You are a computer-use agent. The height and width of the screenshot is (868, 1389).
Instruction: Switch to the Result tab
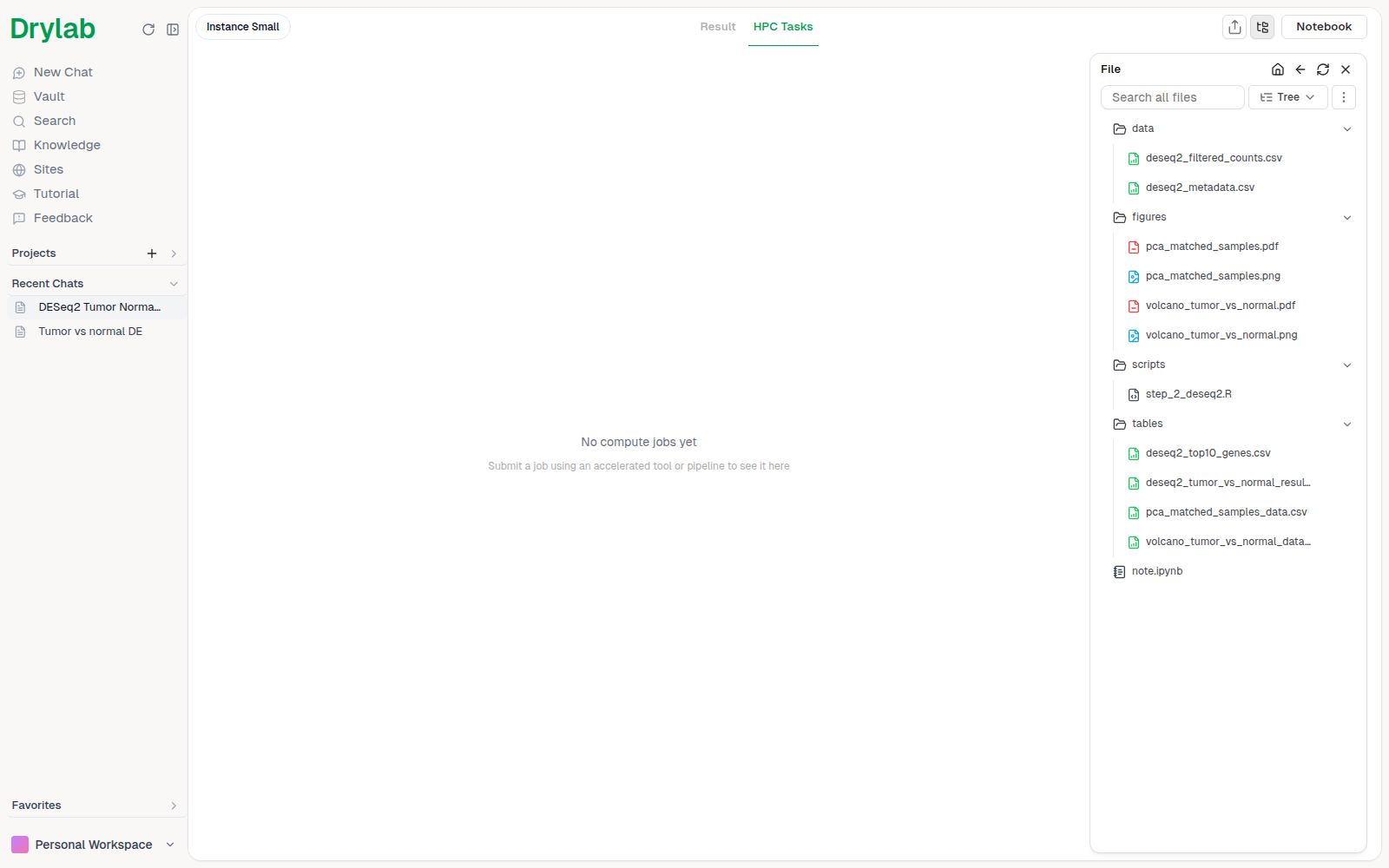coord(718,27)
